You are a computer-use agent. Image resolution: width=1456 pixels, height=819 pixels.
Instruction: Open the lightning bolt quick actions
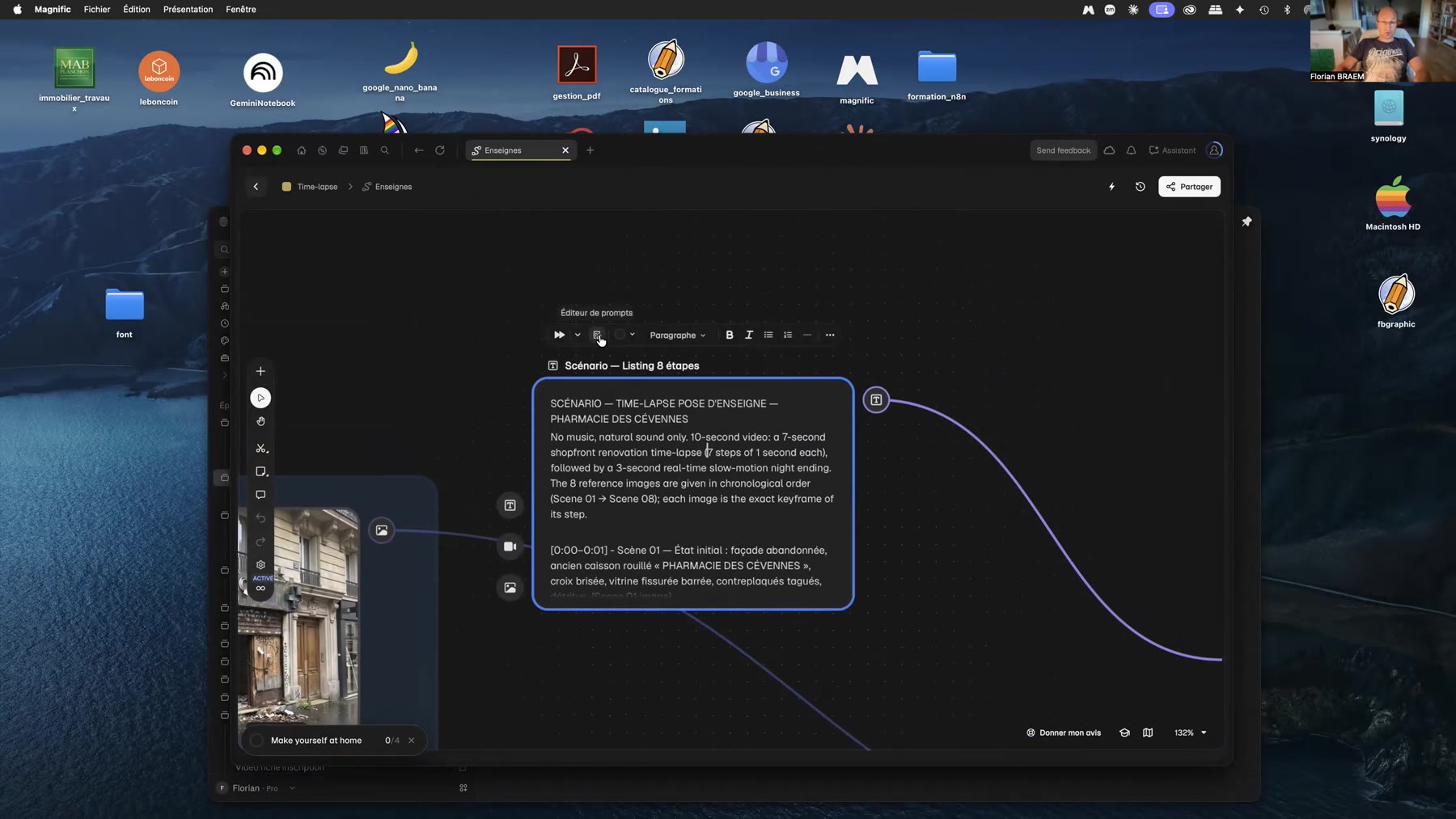click(x=1111, y=187)
